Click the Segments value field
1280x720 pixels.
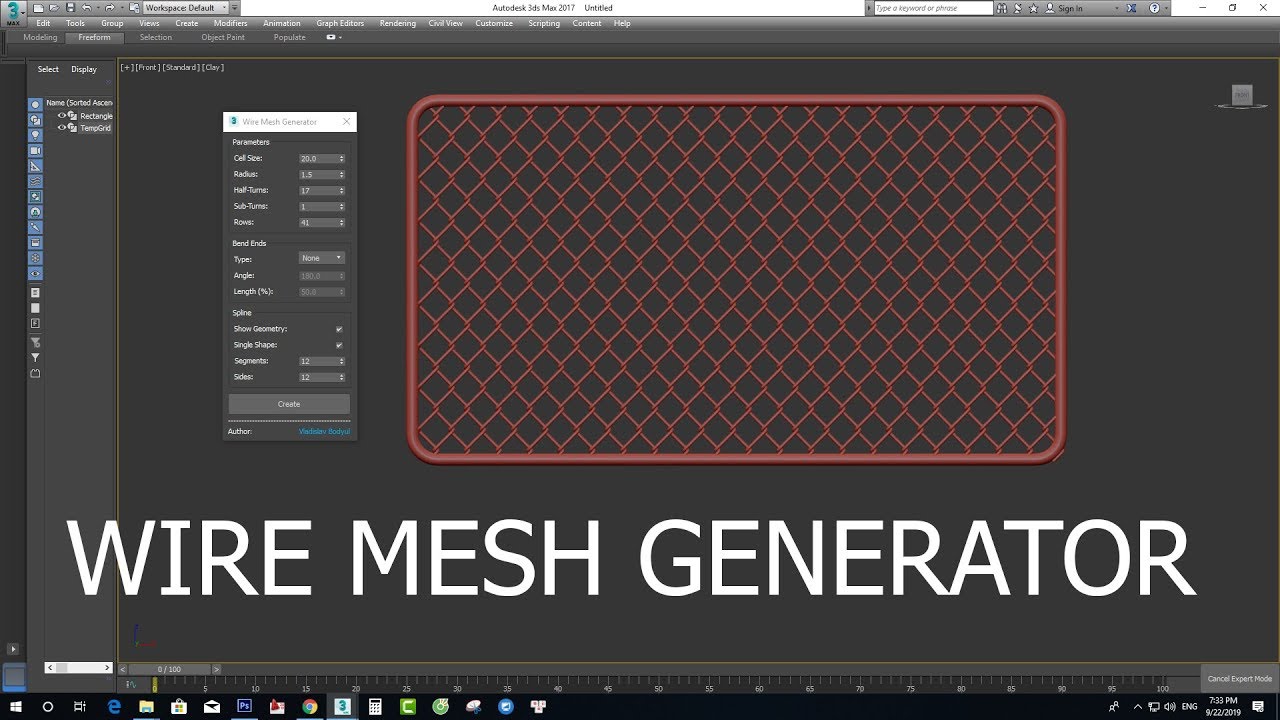point(317,361)
